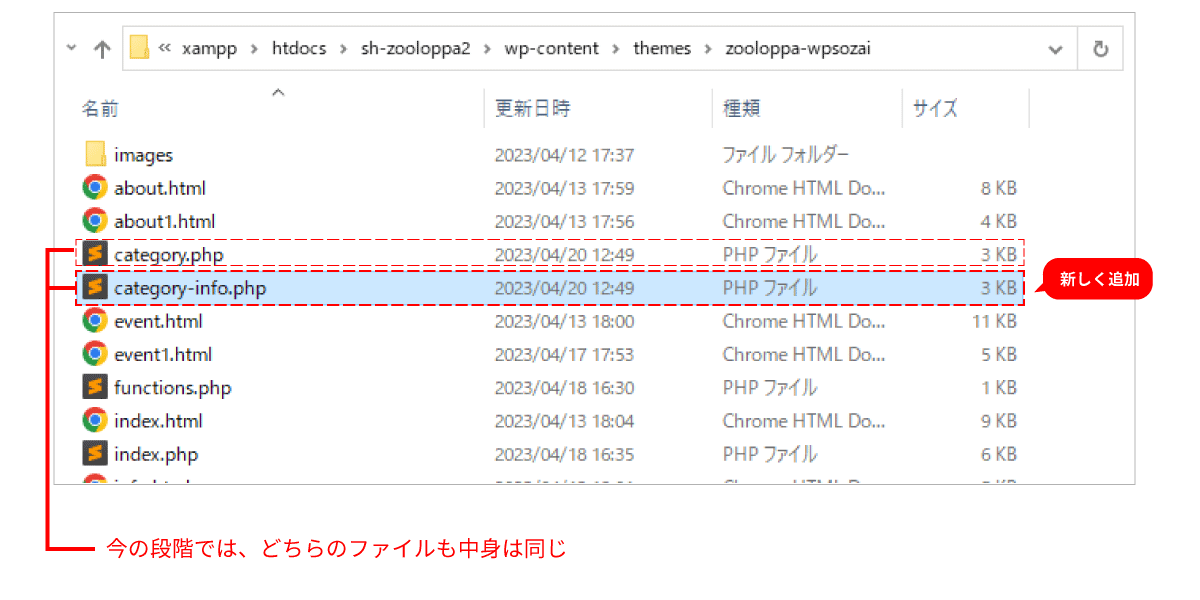
Task: Refresh the folder view
Action: [x=1101, y=48]
